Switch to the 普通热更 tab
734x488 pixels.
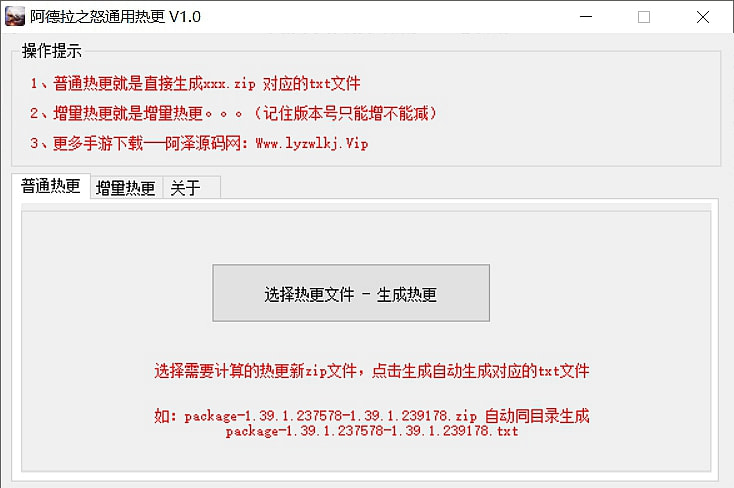[51, 186]
